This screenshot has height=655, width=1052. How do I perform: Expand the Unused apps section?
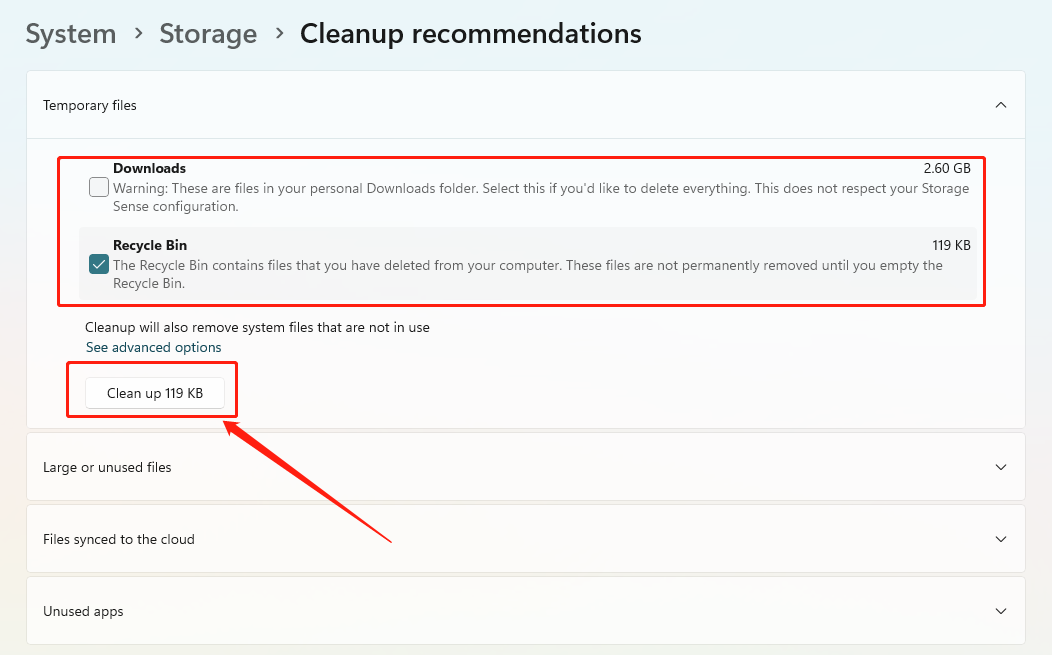tap(83, 611)
